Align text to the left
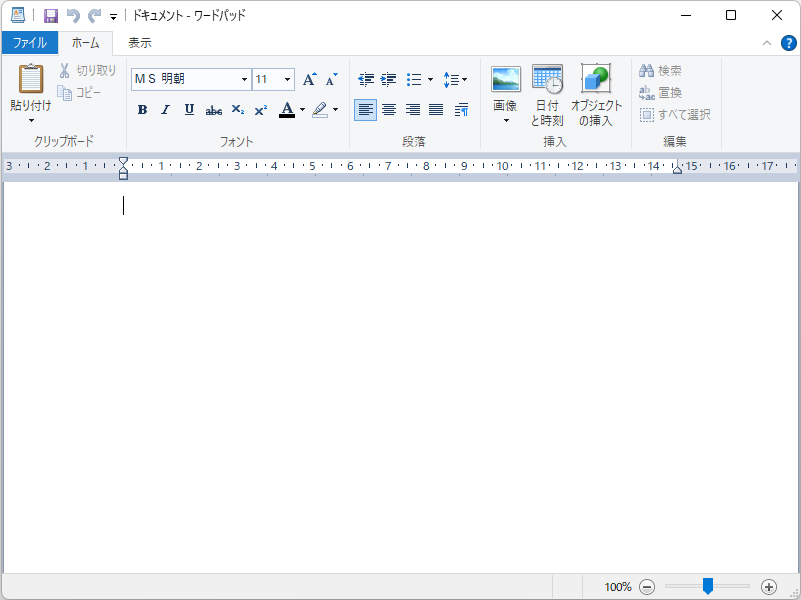The width and height of the screenshot is (801, 600). [x=365, y=109]
